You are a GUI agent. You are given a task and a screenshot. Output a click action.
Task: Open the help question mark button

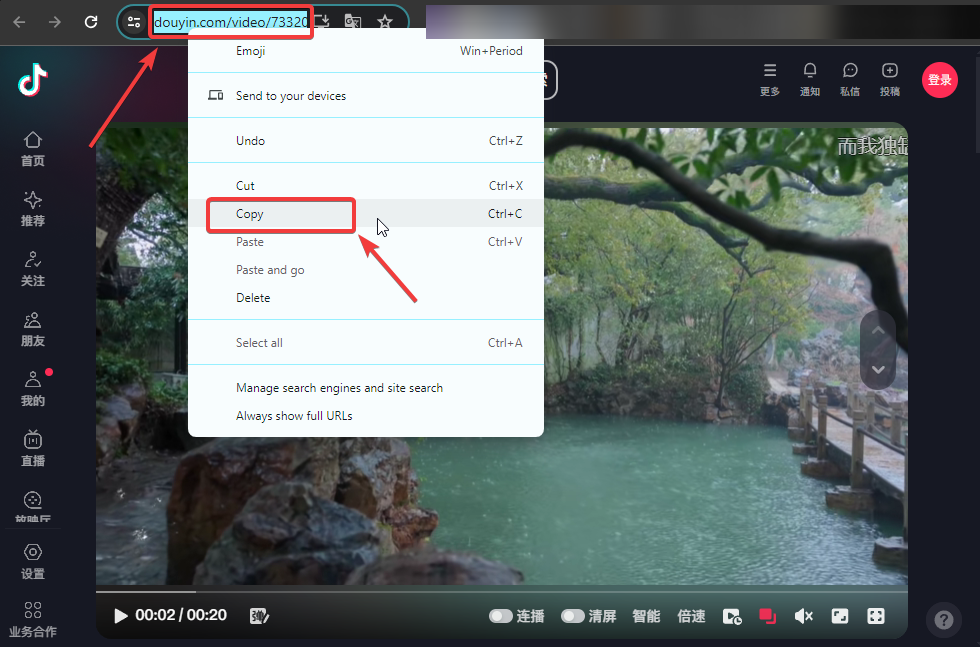[944, 620]
